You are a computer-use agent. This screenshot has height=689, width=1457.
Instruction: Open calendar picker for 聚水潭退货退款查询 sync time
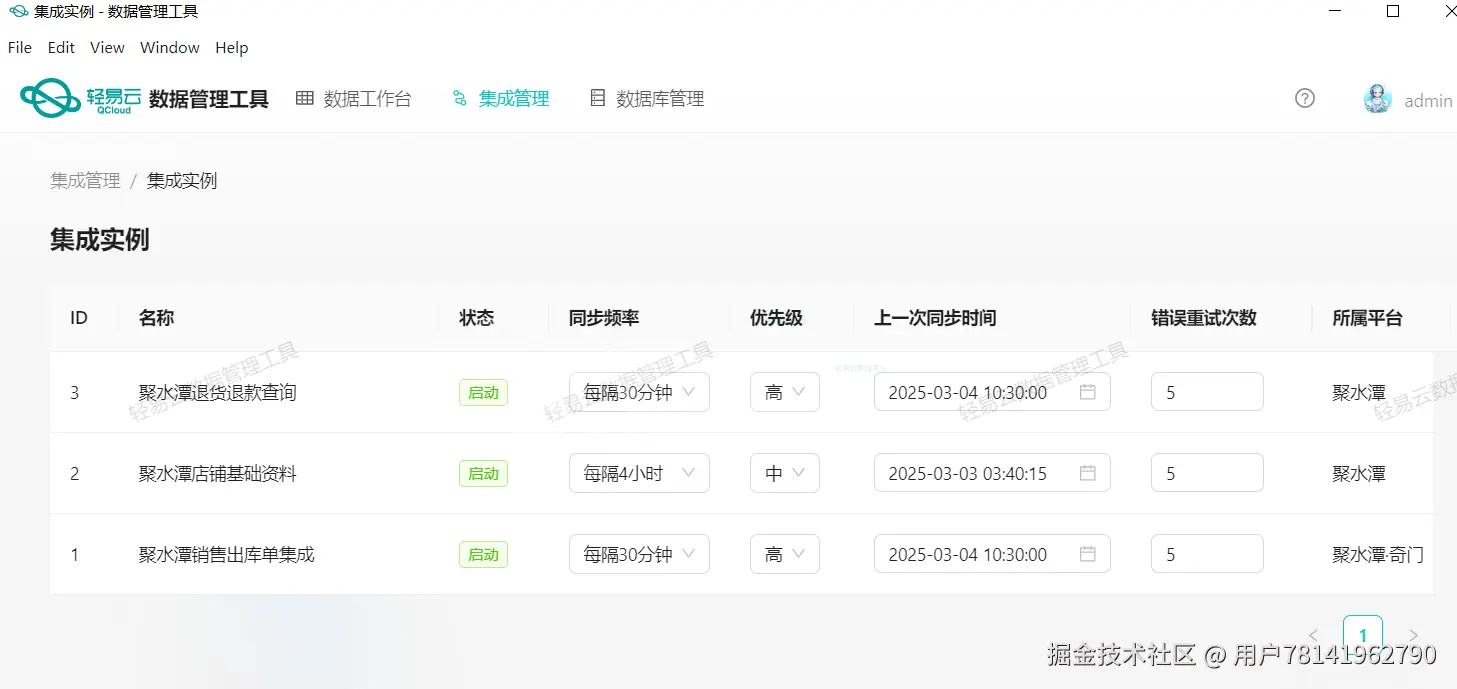click(1089, 392)
